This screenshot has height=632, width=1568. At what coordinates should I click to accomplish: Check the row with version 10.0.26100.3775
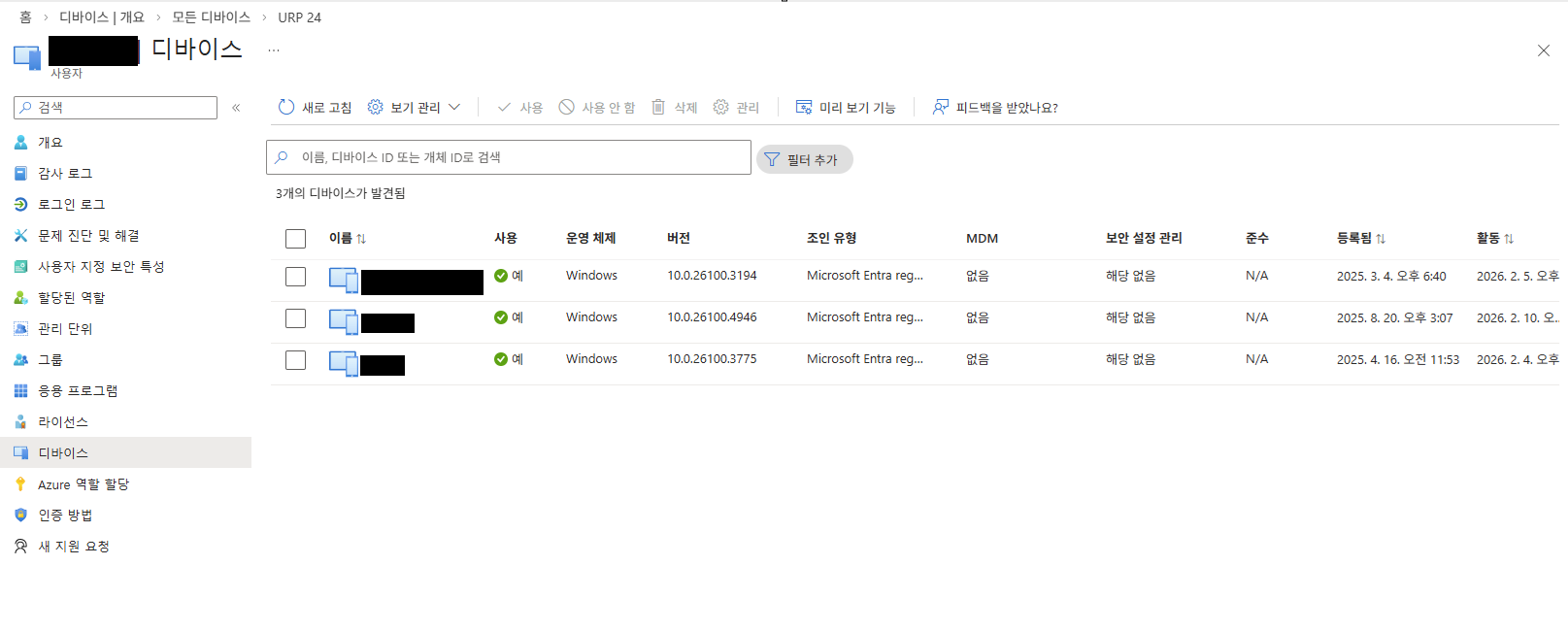click(296, 360)
